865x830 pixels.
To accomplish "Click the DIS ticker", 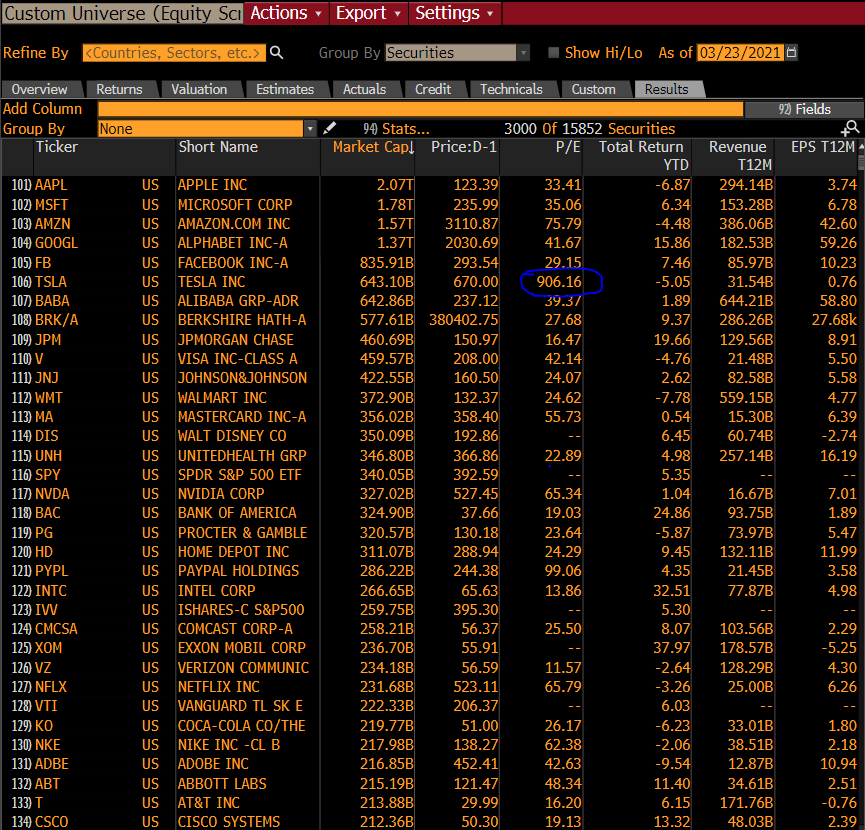I will pyautogui.click(x=47, y=436).
